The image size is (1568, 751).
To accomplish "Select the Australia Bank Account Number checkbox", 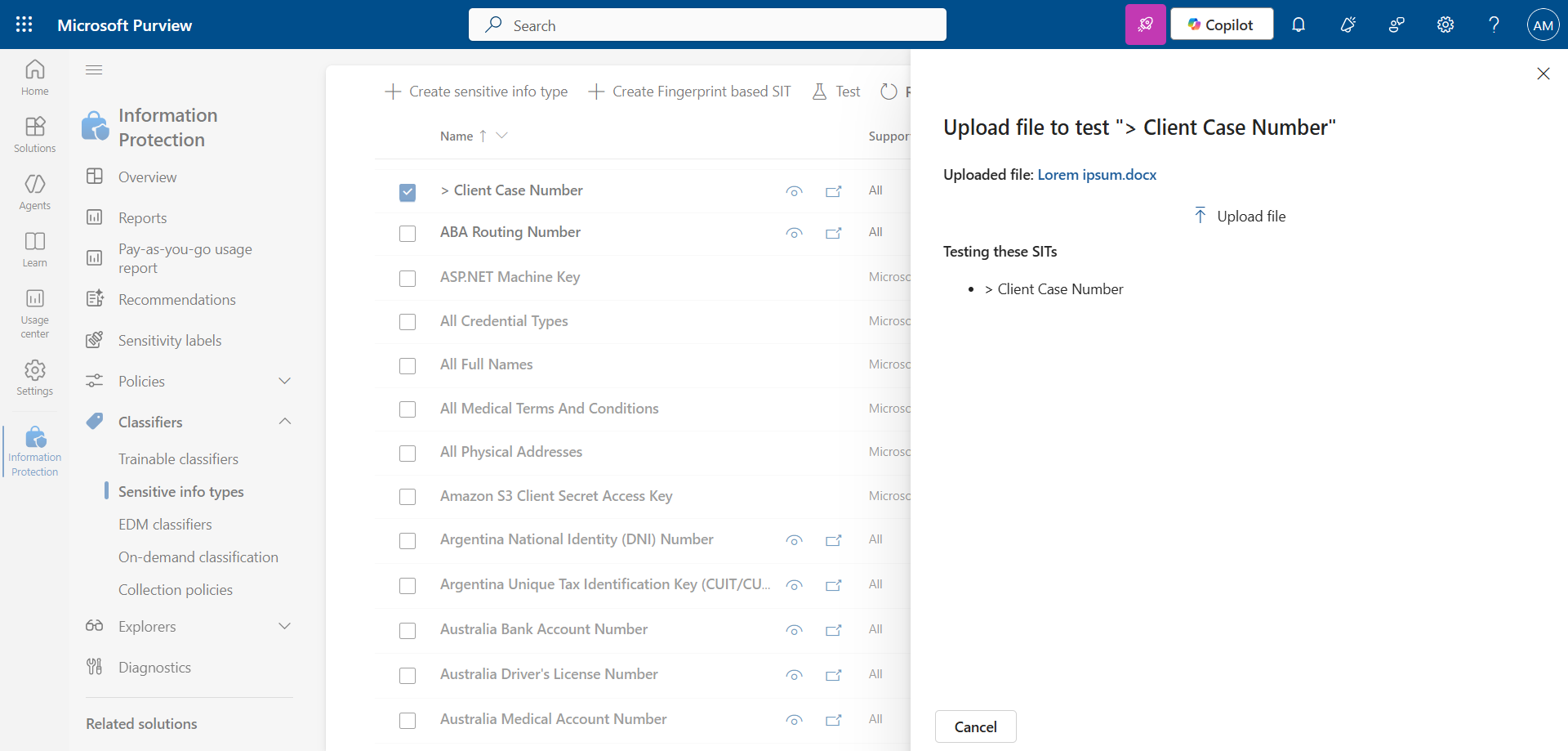I will pos(408,630).
